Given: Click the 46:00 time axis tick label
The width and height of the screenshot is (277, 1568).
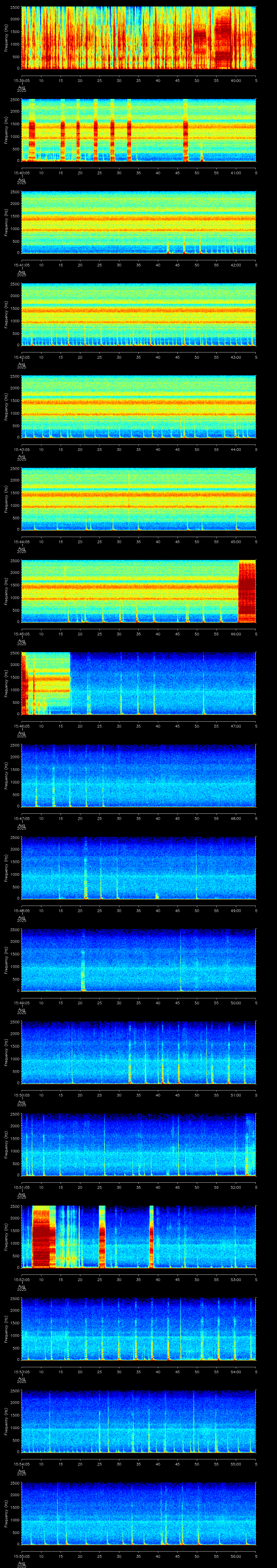Looking at the screenshot, I should 236,634.
